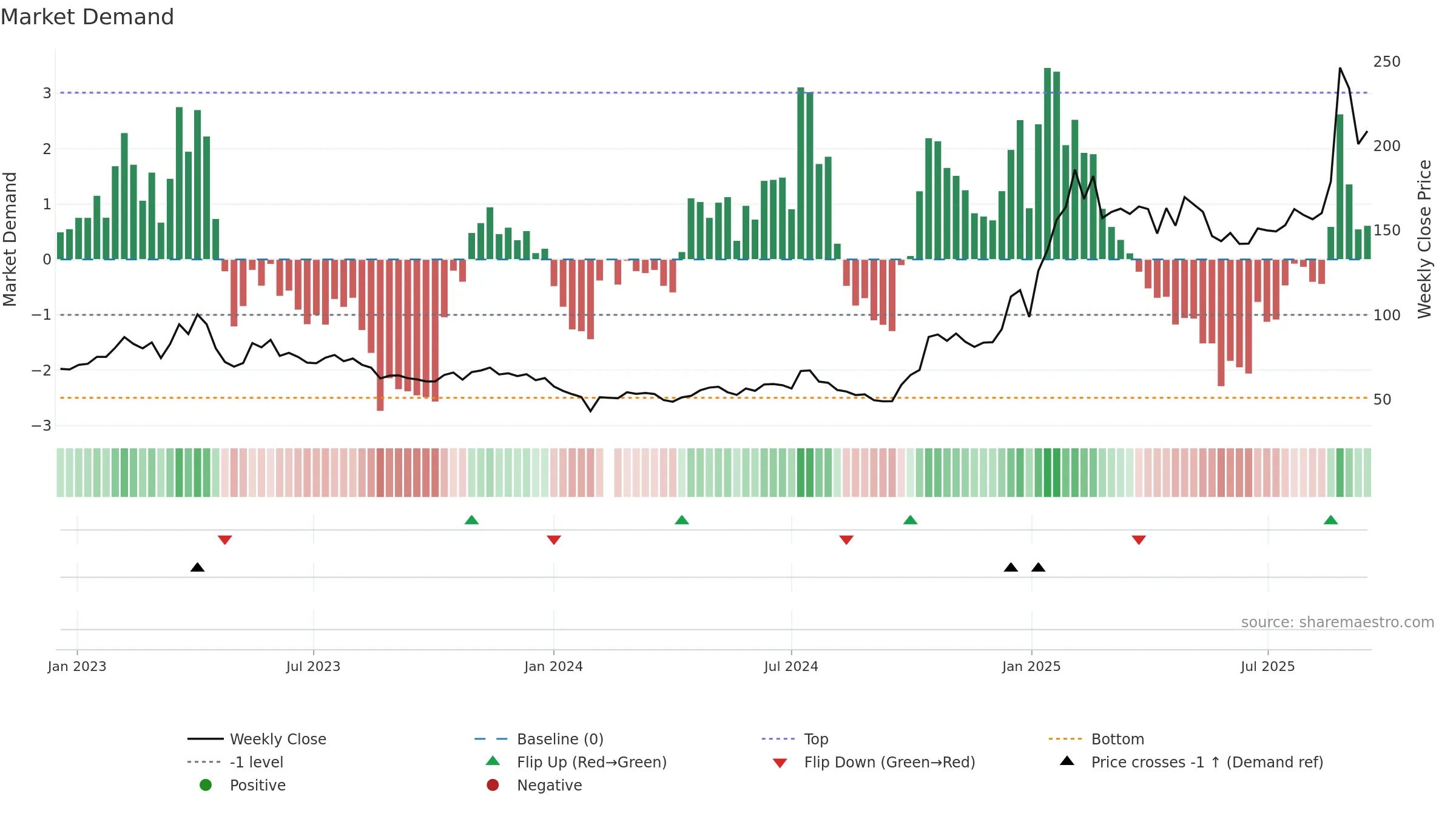This screenshot has height=819, width=1456.
Task: Click the Jan 2025 axis label
Action: pyautogui.click(x=1031, y=666)
